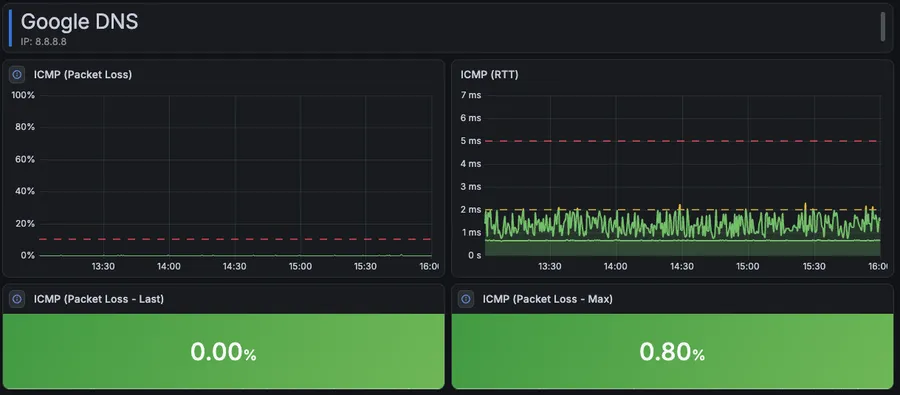Click the 20% label on Packet Loss axis

point(26,223)
